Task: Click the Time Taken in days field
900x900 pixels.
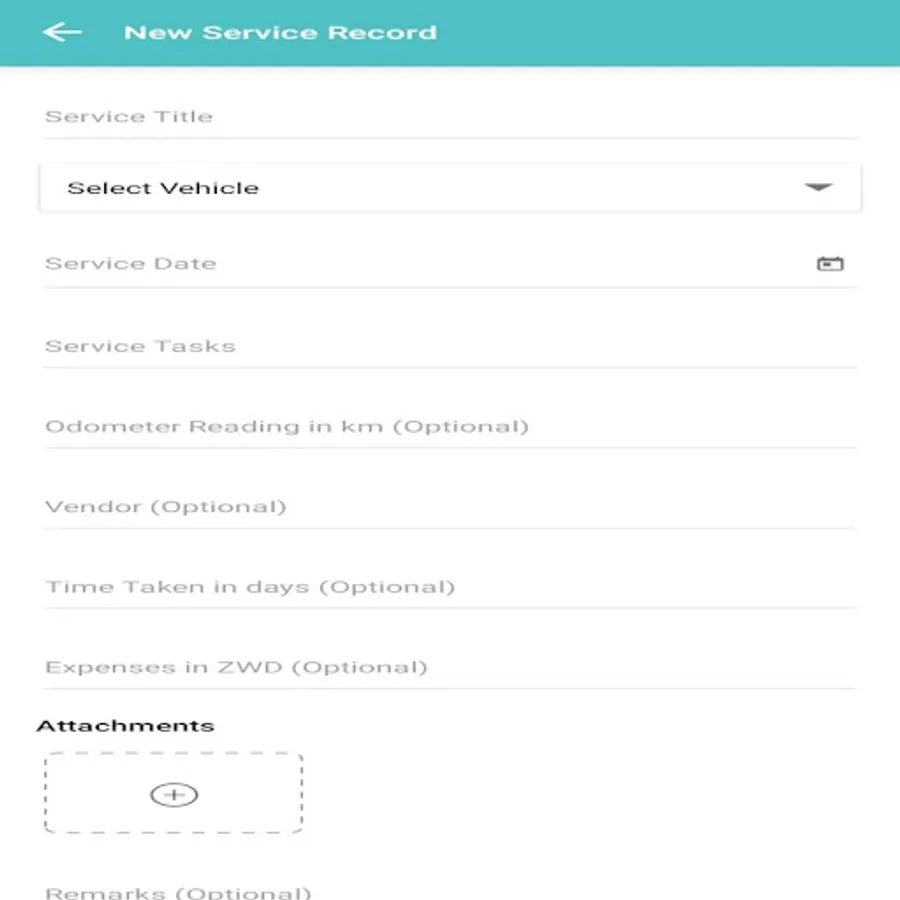Action: pyautogui.click(x=450, y=587)
